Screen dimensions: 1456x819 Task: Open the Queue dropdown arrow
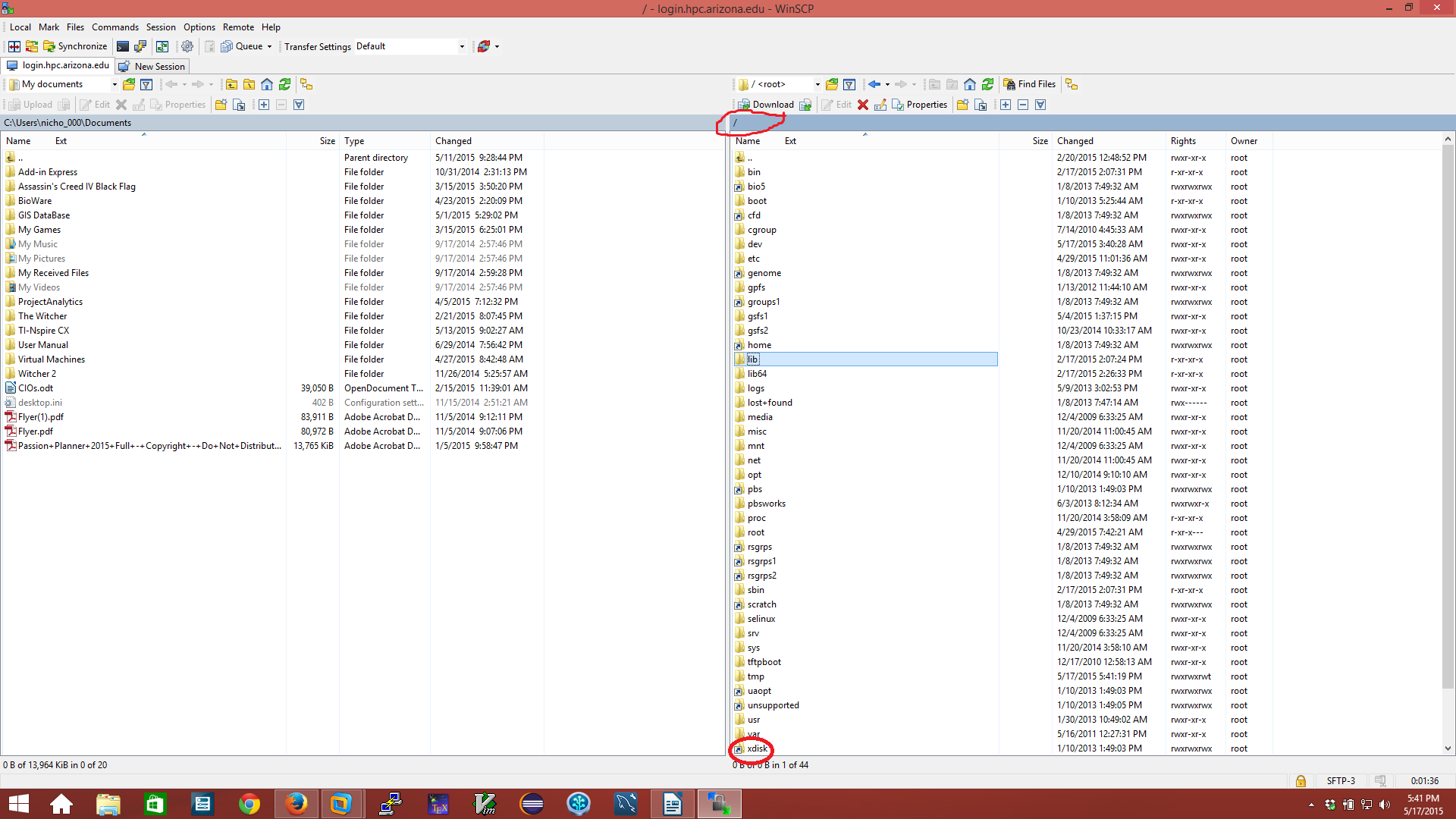pyautogui.click(x=269, y=46)
